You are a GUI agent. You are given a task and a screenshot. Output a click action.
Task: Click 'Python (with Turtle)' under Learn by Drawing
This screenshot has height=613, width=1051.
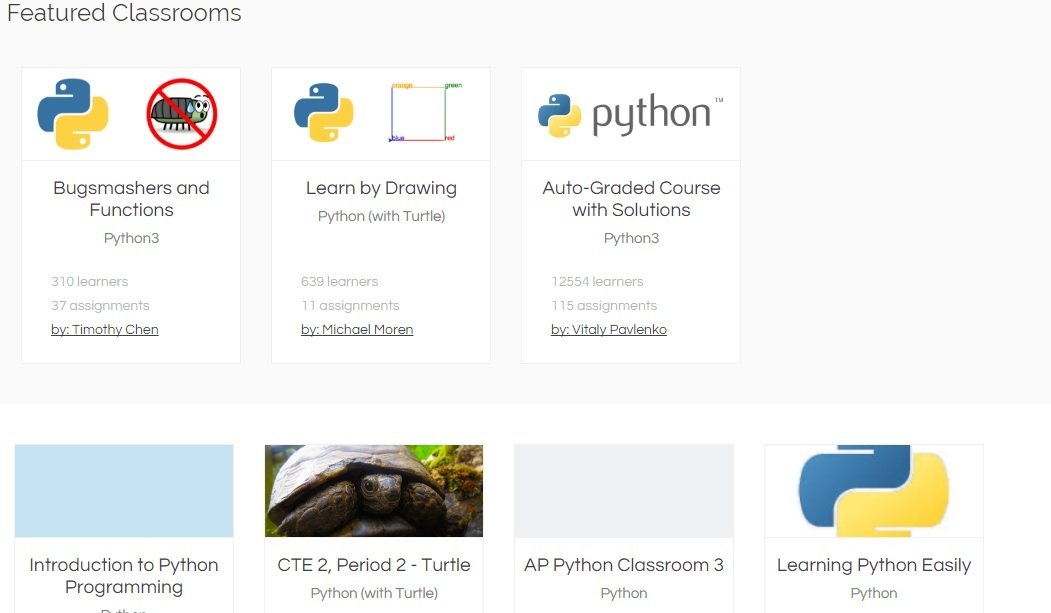[381, 216]
